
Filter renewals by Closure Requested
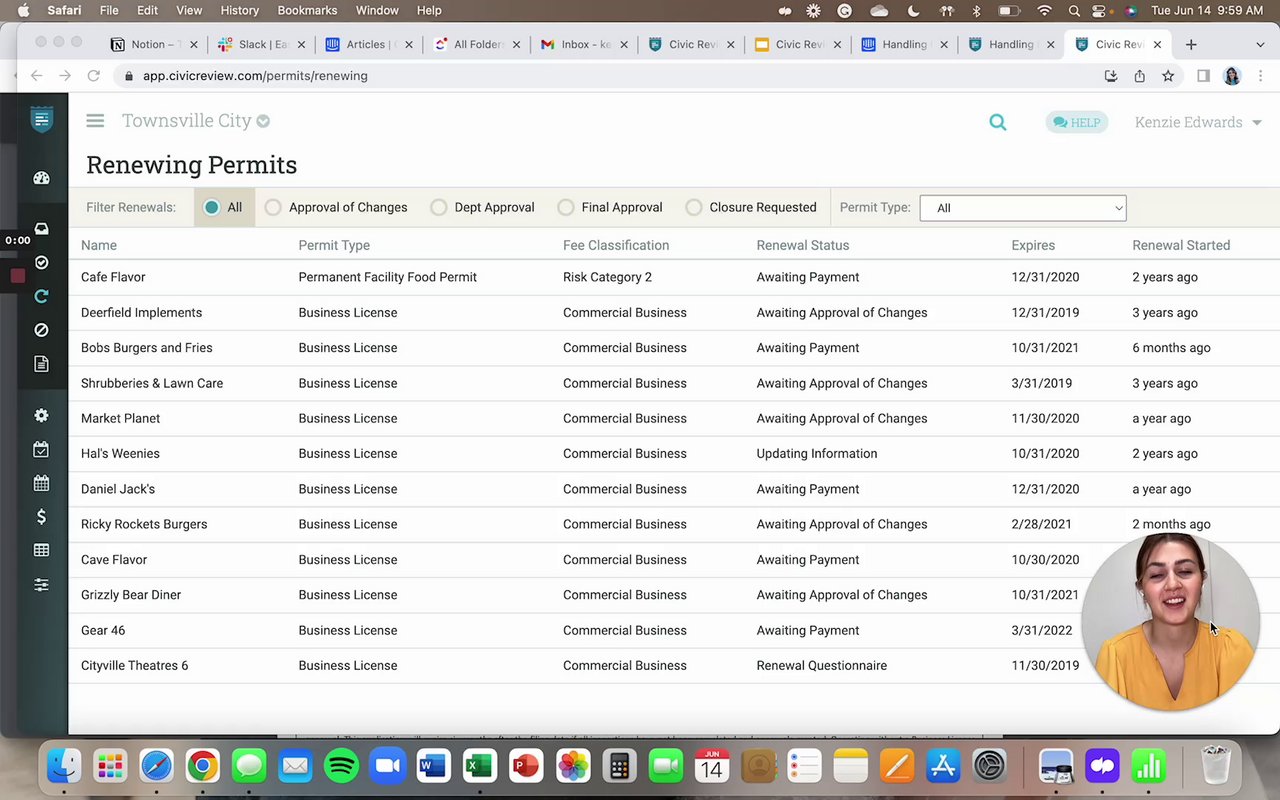[x=751, y=207]
